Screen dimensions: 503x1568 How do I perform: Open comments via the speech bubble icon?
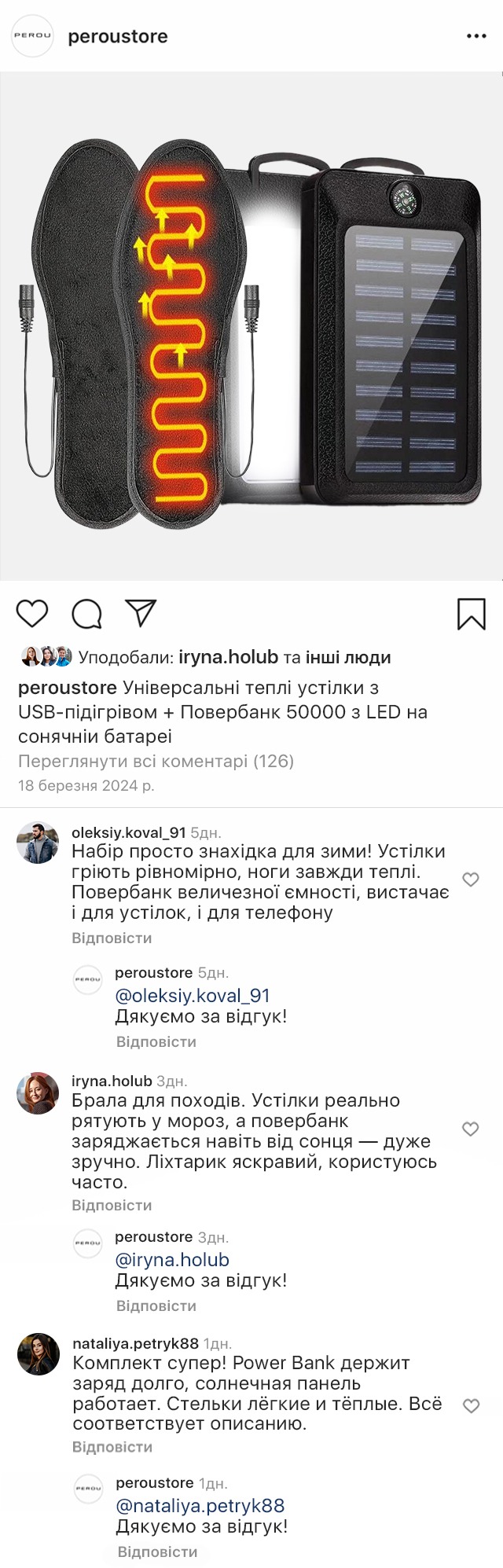tap(86, 614)
